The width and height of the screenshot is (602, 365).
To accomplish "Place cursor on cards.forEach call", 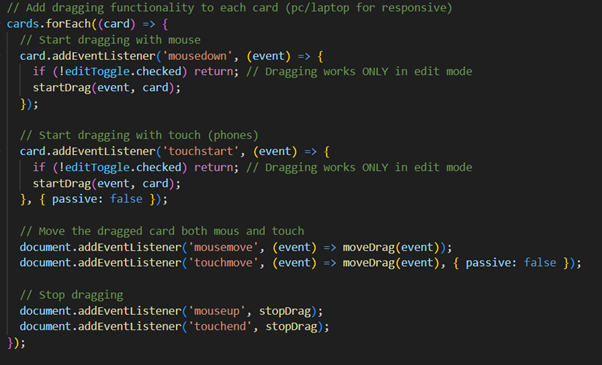I will click(48, 24).
